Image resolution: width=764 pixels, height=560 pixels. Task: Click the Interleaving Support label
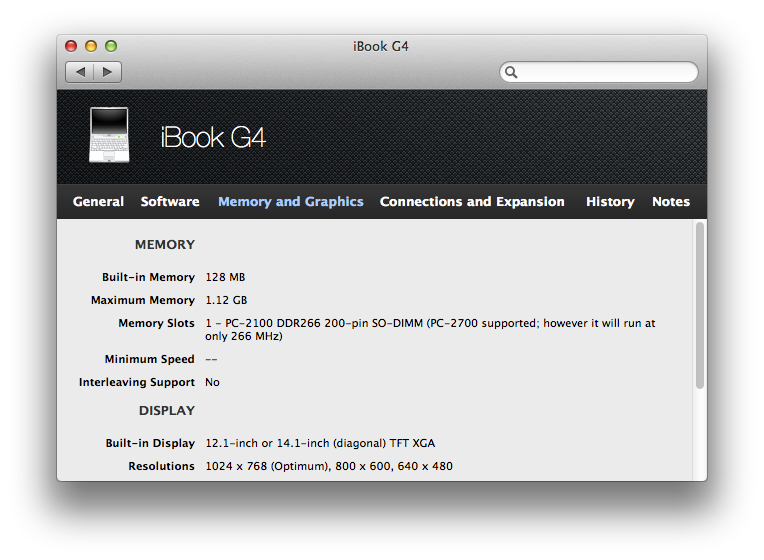137,382
